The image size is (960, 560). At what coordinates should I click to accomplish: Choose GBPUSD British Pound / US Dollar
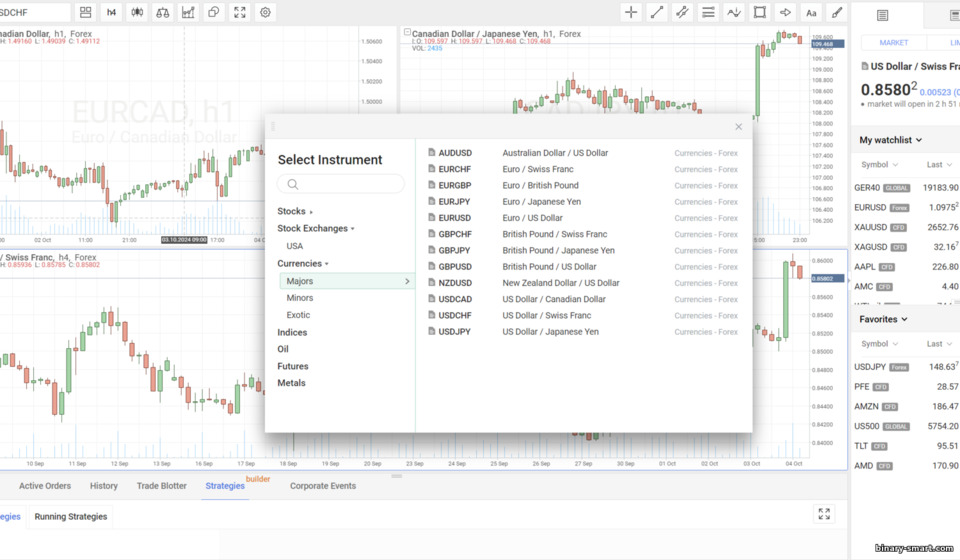click(x=583, y=266)
